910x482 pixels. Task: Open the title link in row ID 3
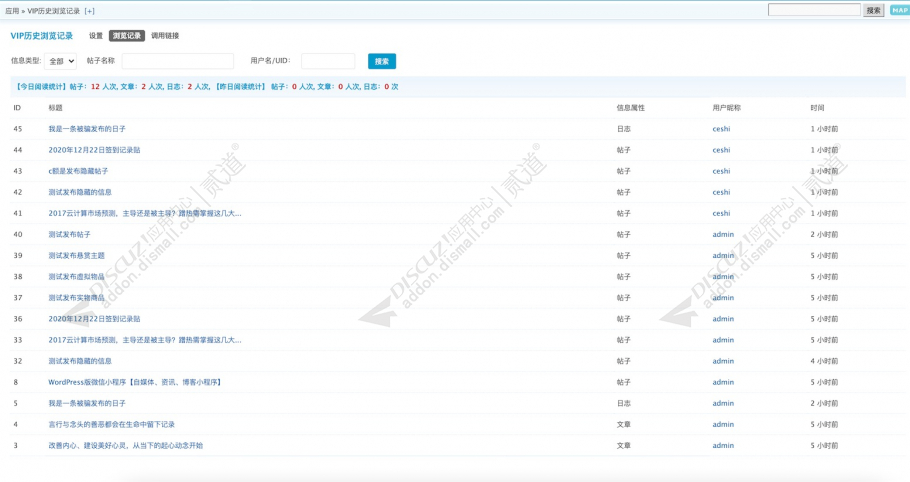tap(125, 445)
